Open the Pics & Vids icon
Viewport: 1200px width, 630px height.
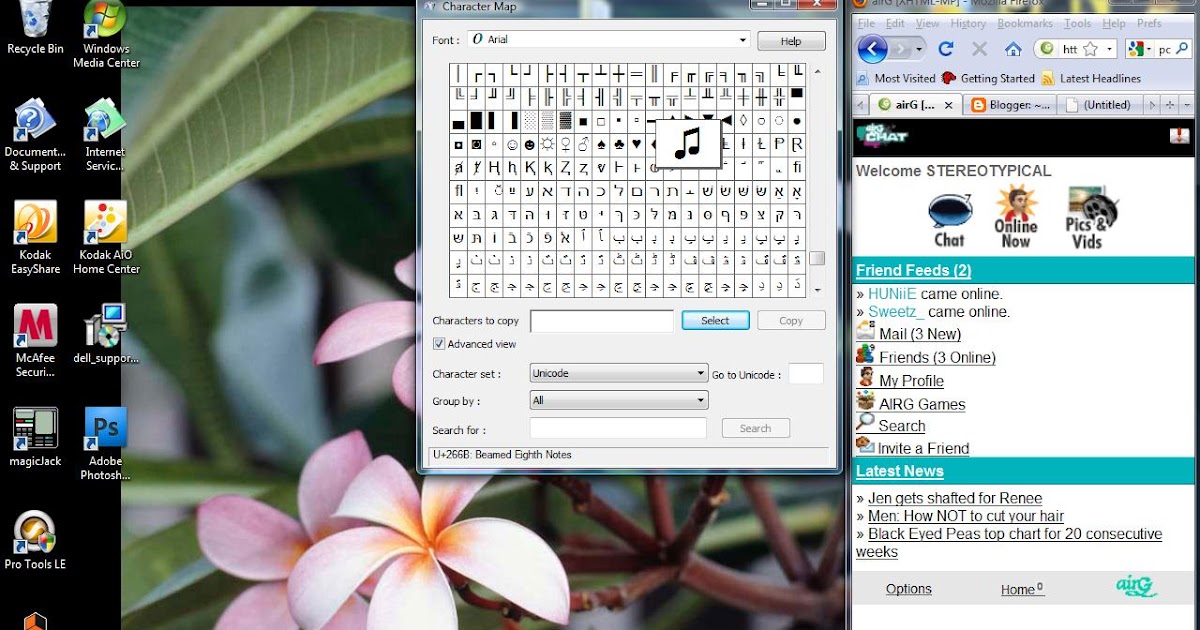1089,217
